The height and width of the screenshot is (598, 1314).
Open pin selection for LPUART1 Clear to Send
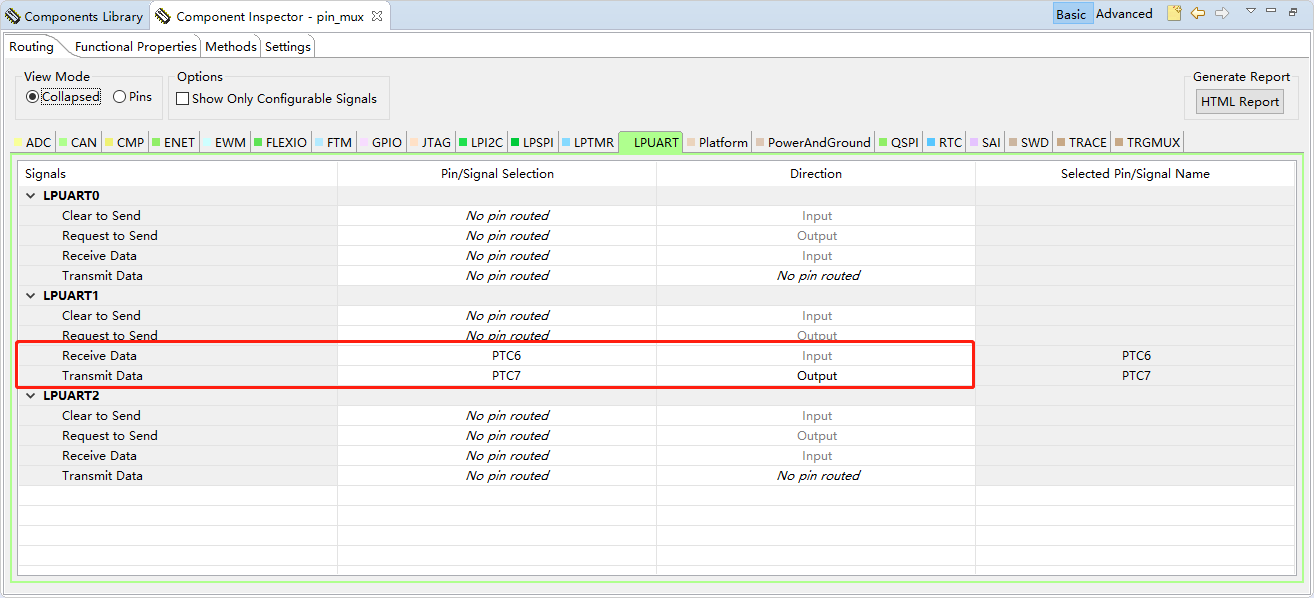[x=497, y=316]
